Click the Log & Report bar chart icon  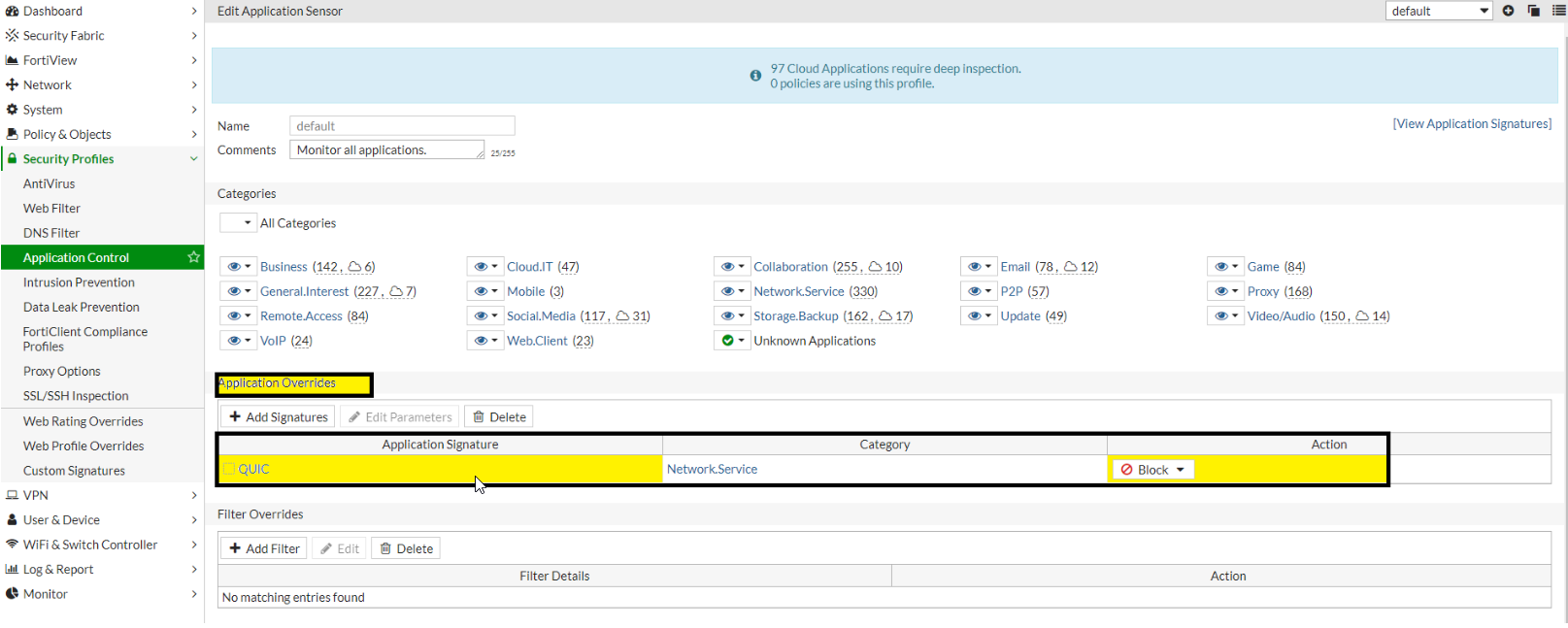(x=12, y=569)
